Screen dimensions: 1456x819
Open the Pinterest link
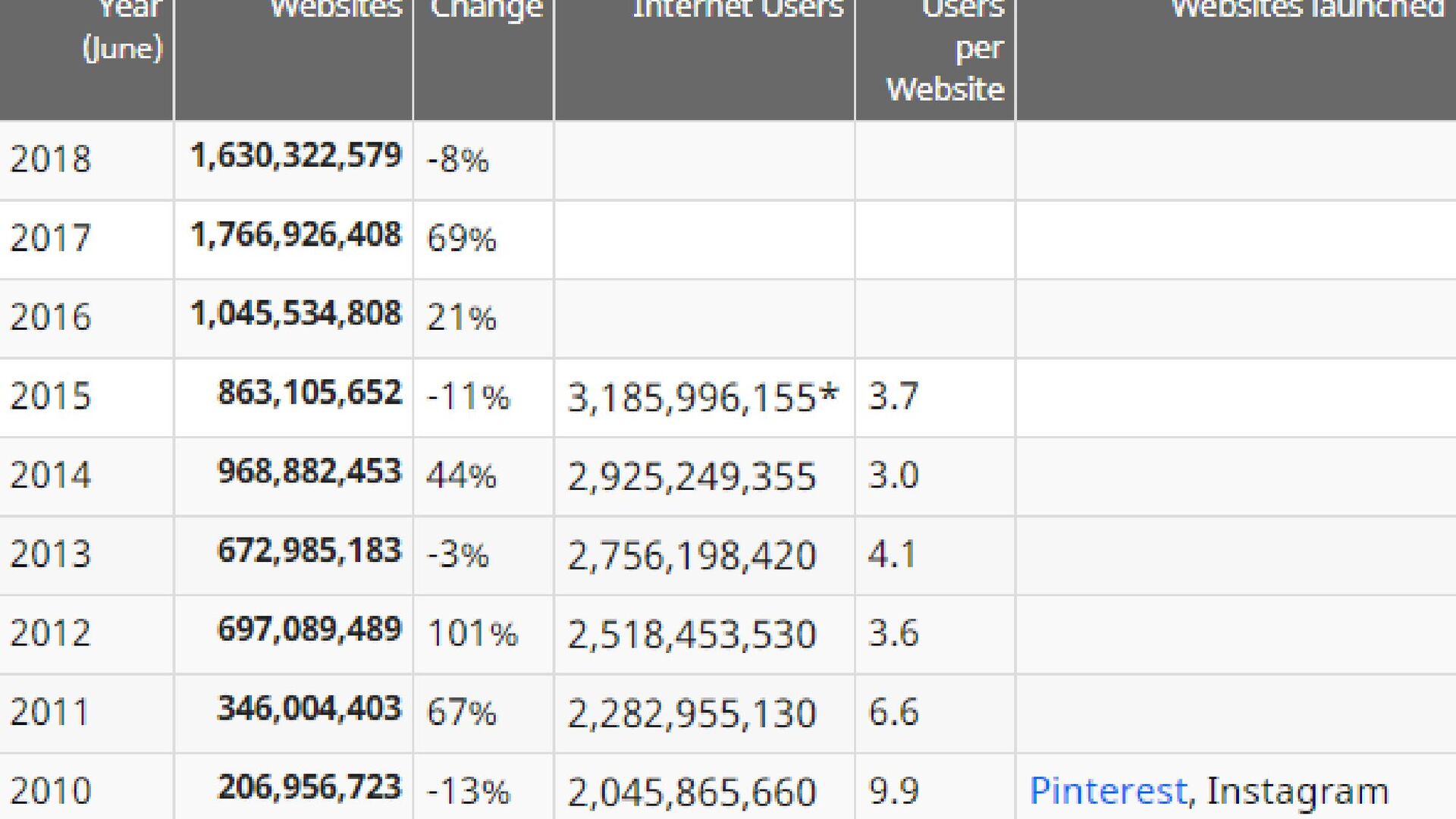1108,791
